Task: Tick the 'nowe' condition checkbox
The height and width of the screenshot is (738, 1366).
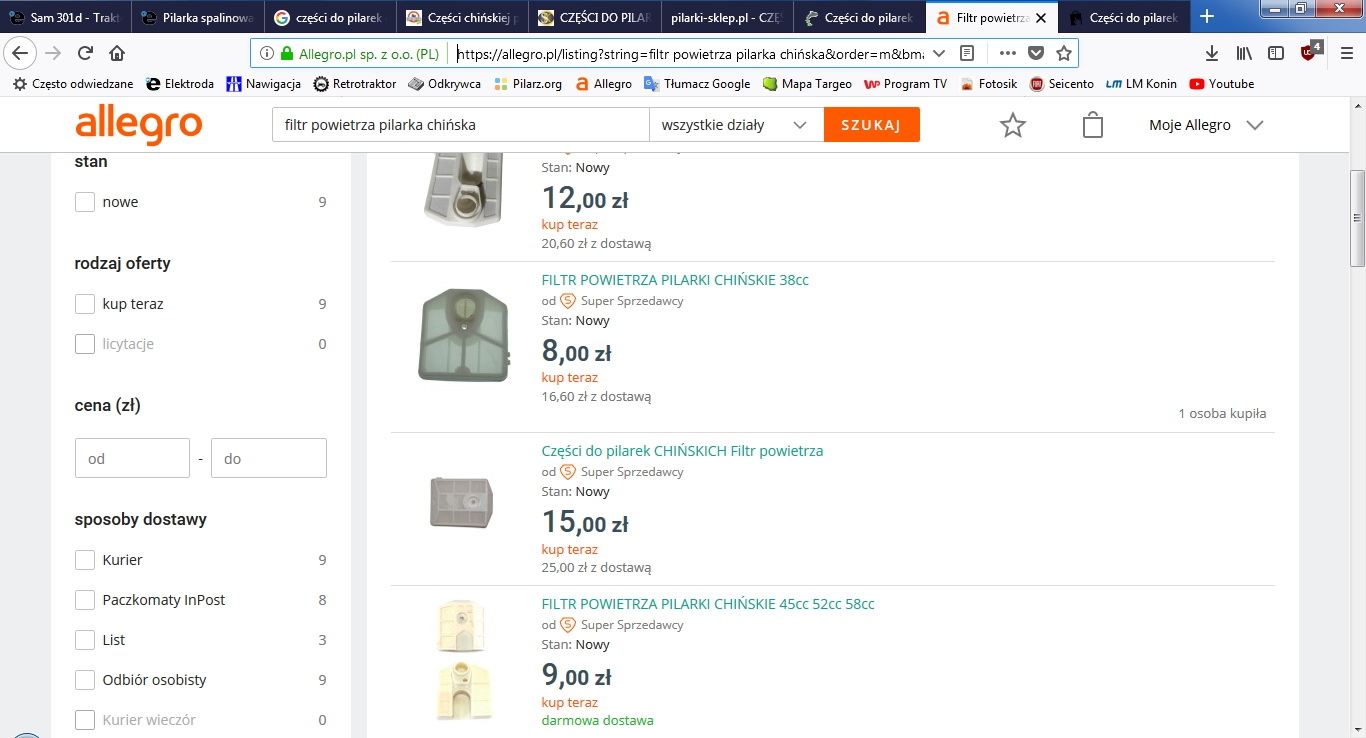Action: tap(85, 202)
